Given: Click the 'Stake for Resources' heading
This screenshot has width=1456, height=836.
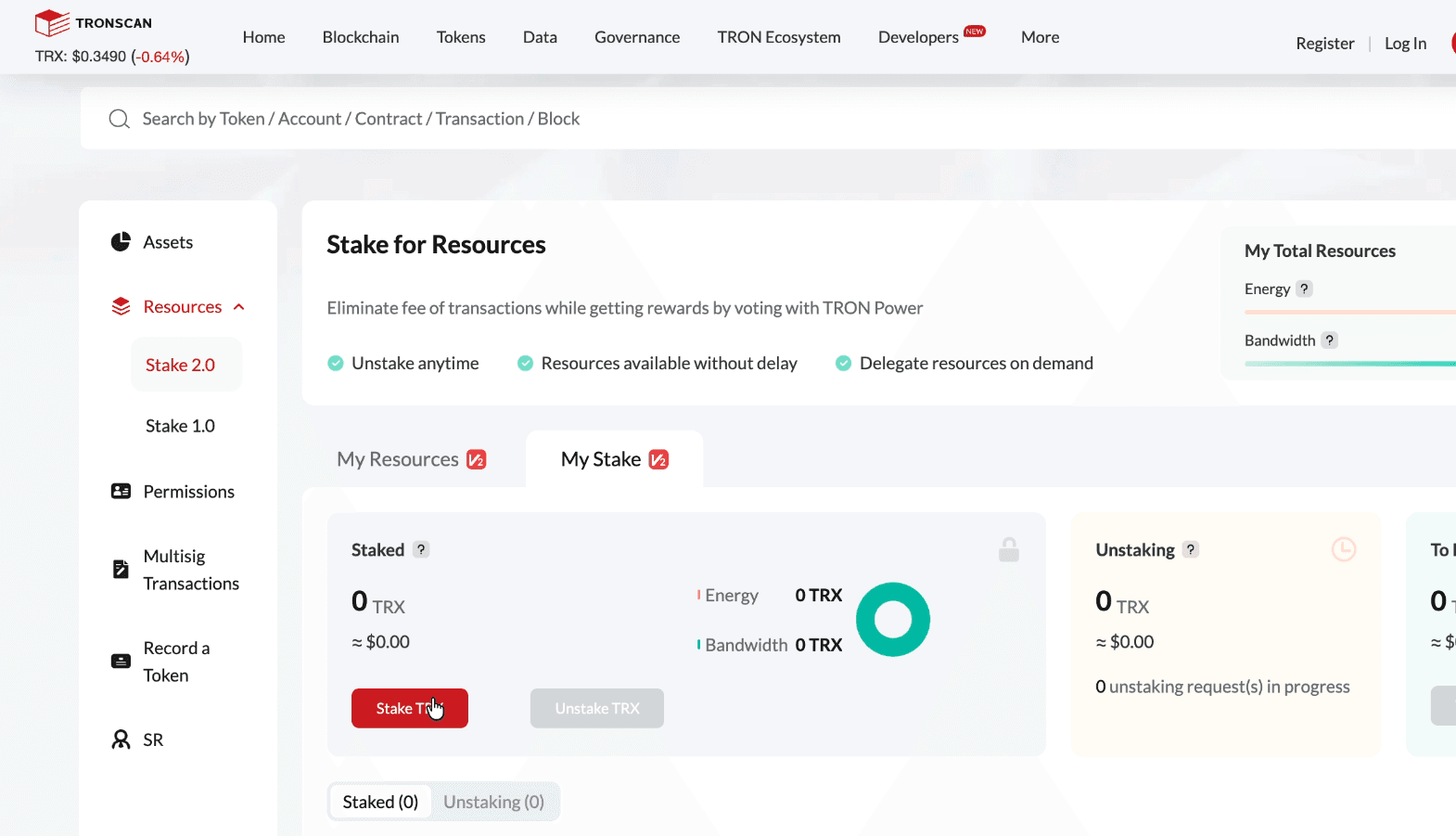Looking at the screenshot, I should click(x=436, y=244).
